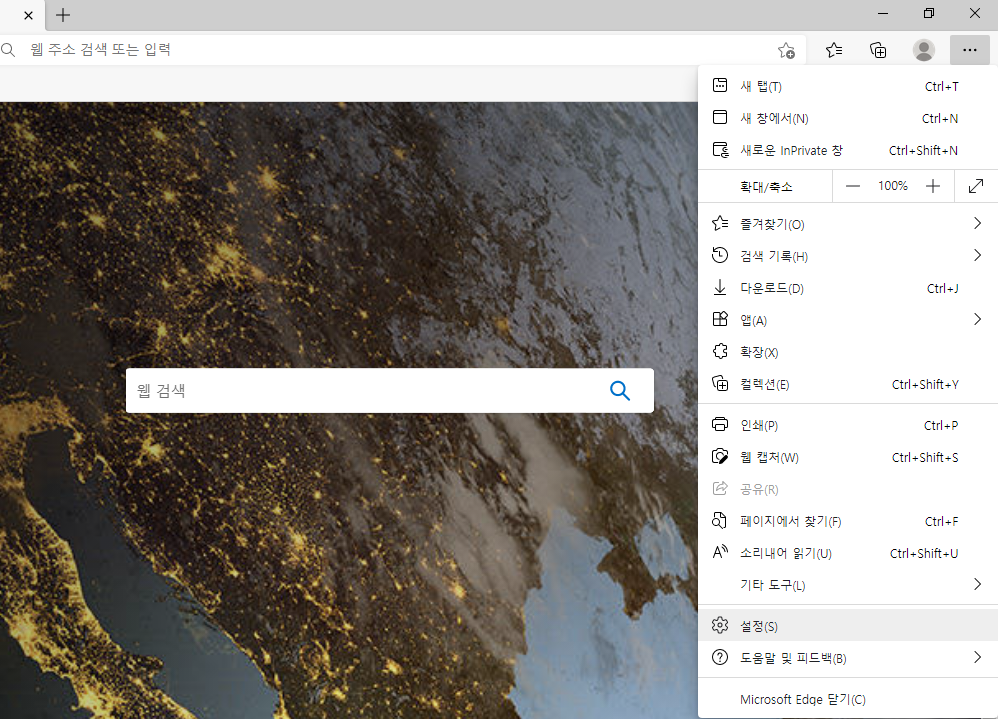998x719 pixels.
Task: Click the profile avatar icon
Action: tap(924, 50)
